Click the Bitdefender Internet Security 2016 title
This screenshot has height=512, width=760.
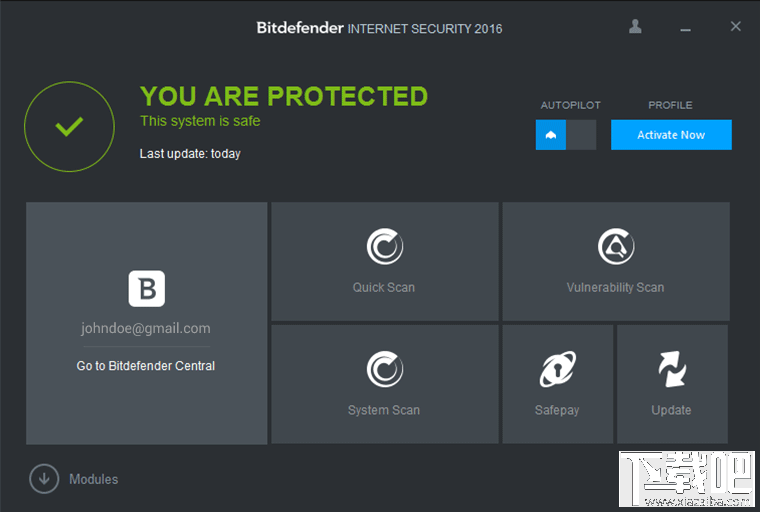tap(379, 28)
